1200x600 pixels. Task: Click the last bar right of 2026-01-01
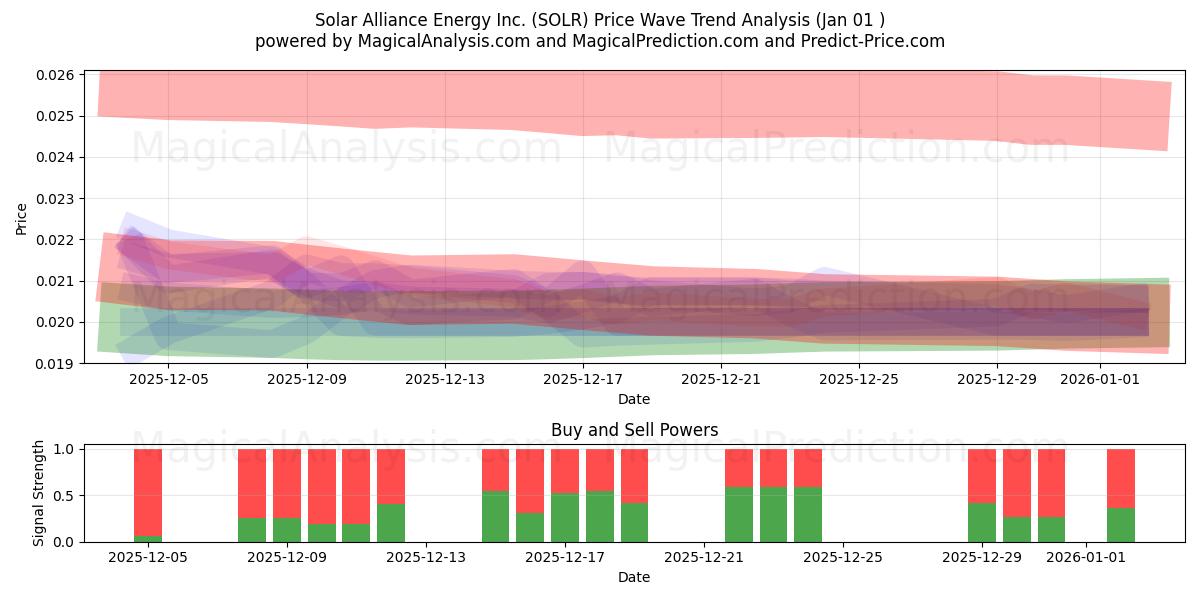pyautogui.click(x=1121, y=496)
